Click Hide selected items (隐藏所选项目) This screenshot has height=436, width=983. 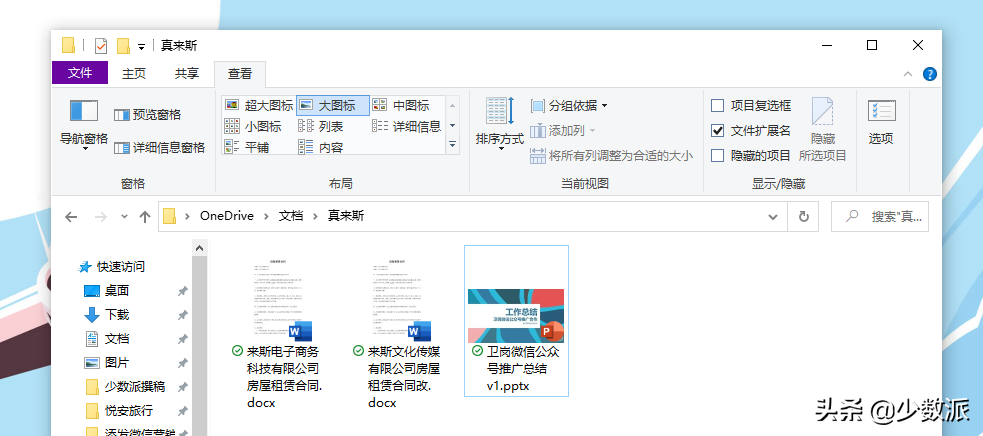pos(823,129)
